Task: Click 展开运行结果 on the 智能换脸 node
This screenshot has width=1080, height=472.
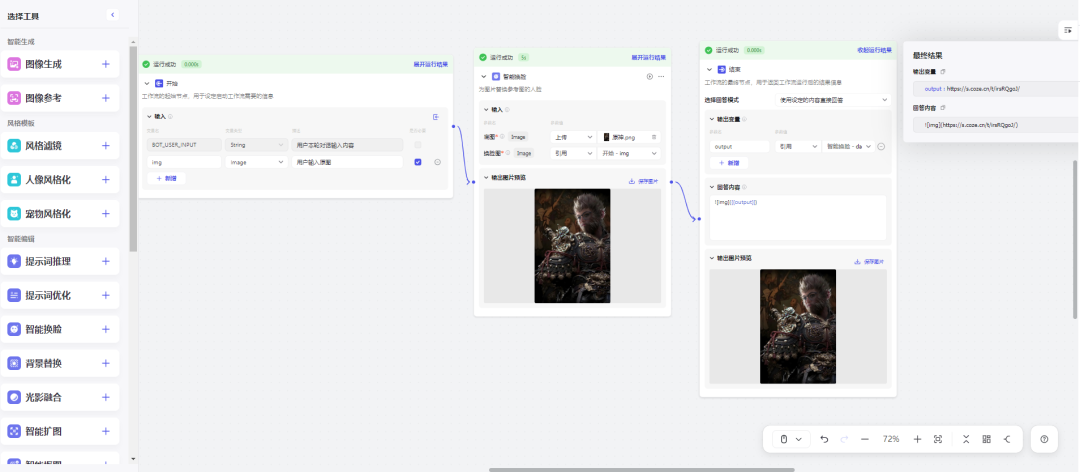Action: tap(649, 57)
